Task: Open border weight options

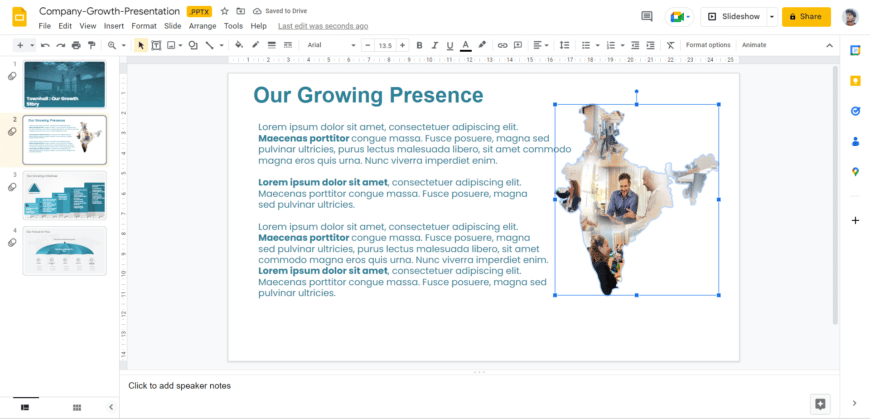Action: coord(272,45)
